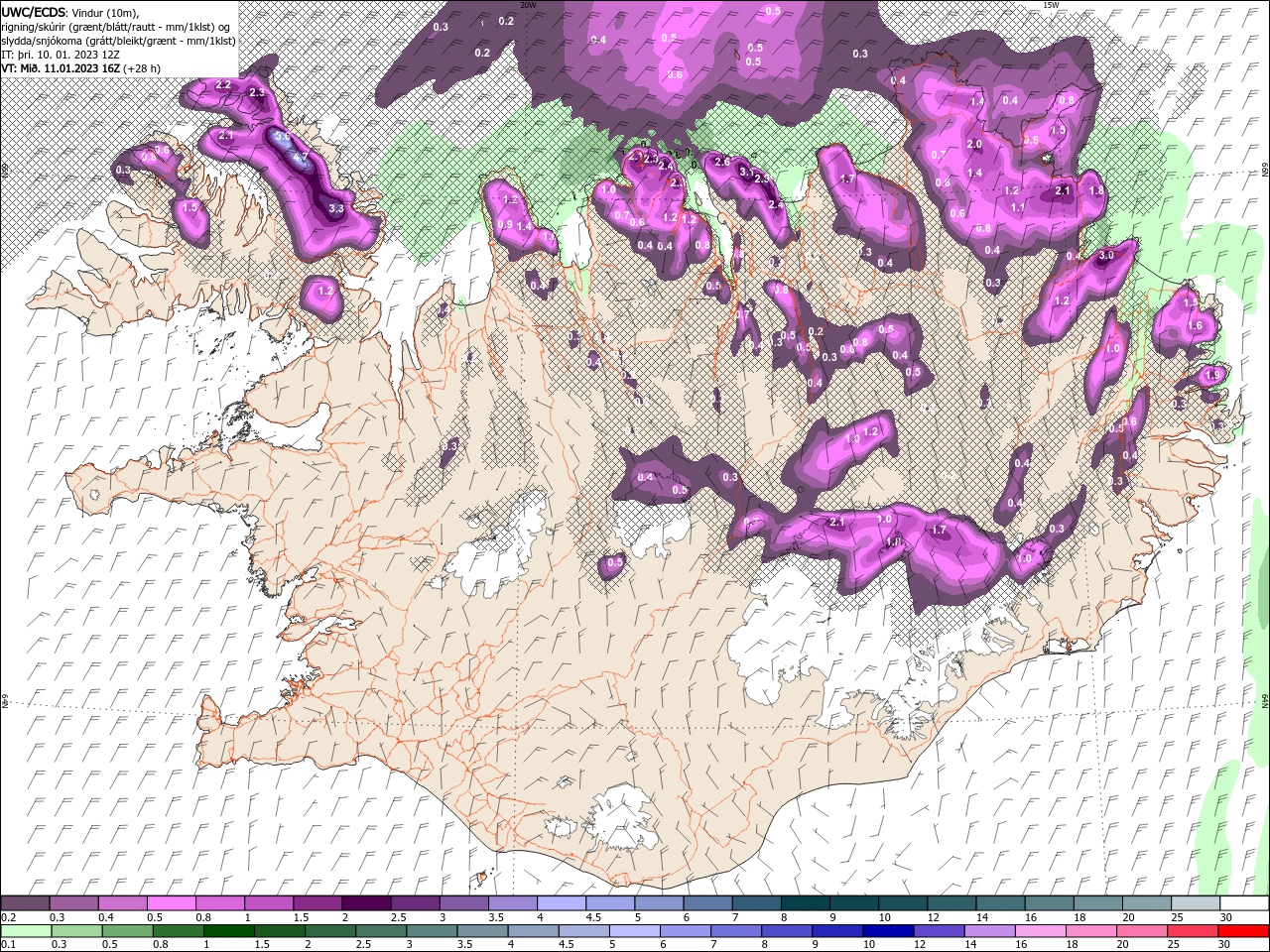Select the lavender top legend swatch between 4 and 4.5

click(x=561, y=902)
